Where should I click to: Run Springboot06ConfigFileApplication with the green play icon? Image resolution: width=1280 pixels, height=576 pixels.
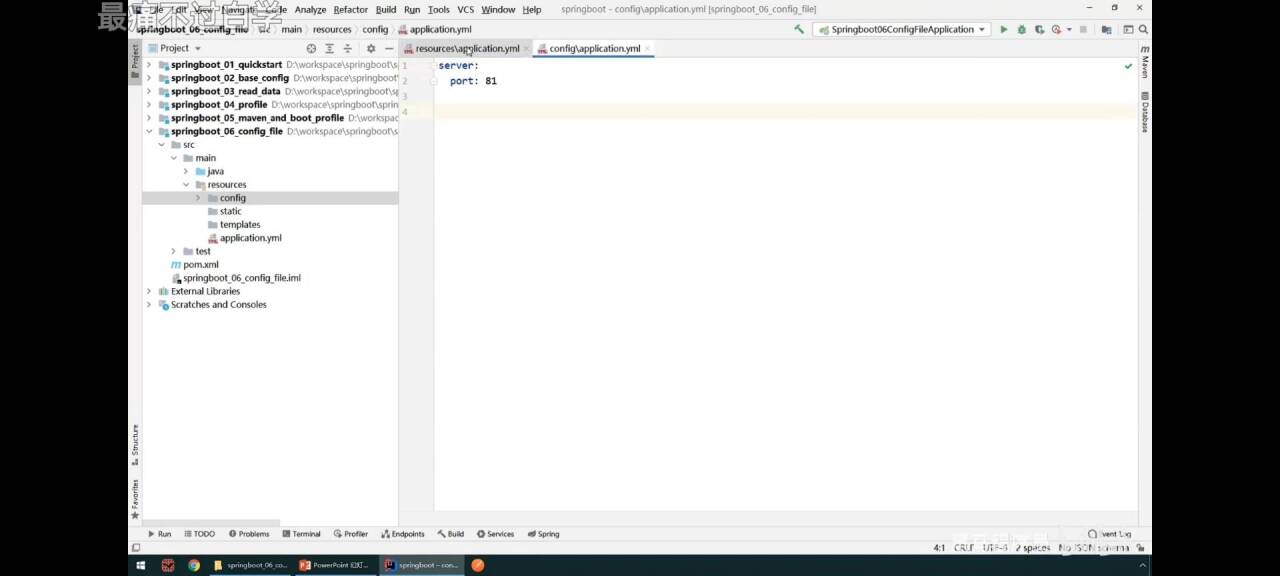(1004, 29)
